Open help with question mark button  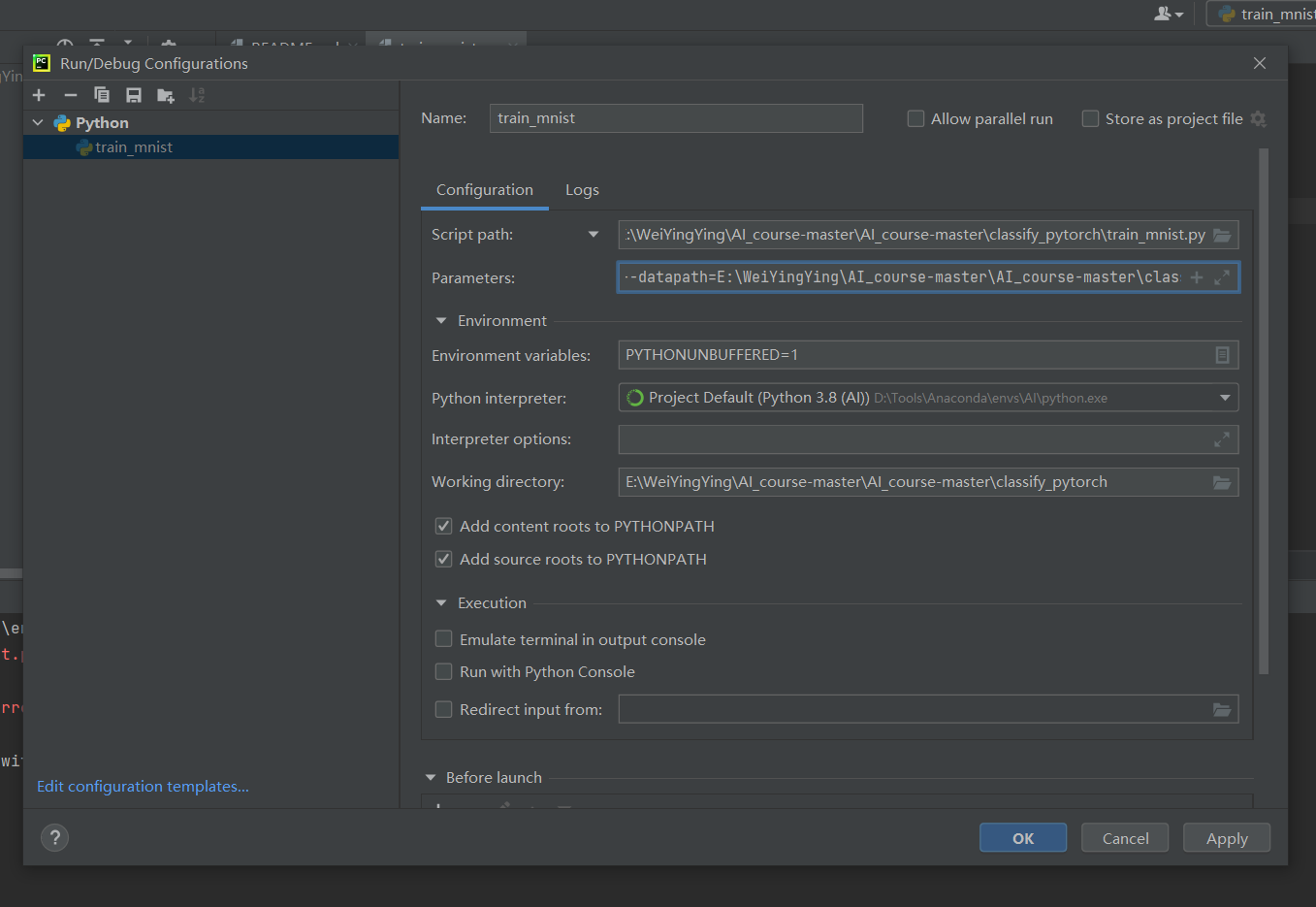click(x=55, y=837)
